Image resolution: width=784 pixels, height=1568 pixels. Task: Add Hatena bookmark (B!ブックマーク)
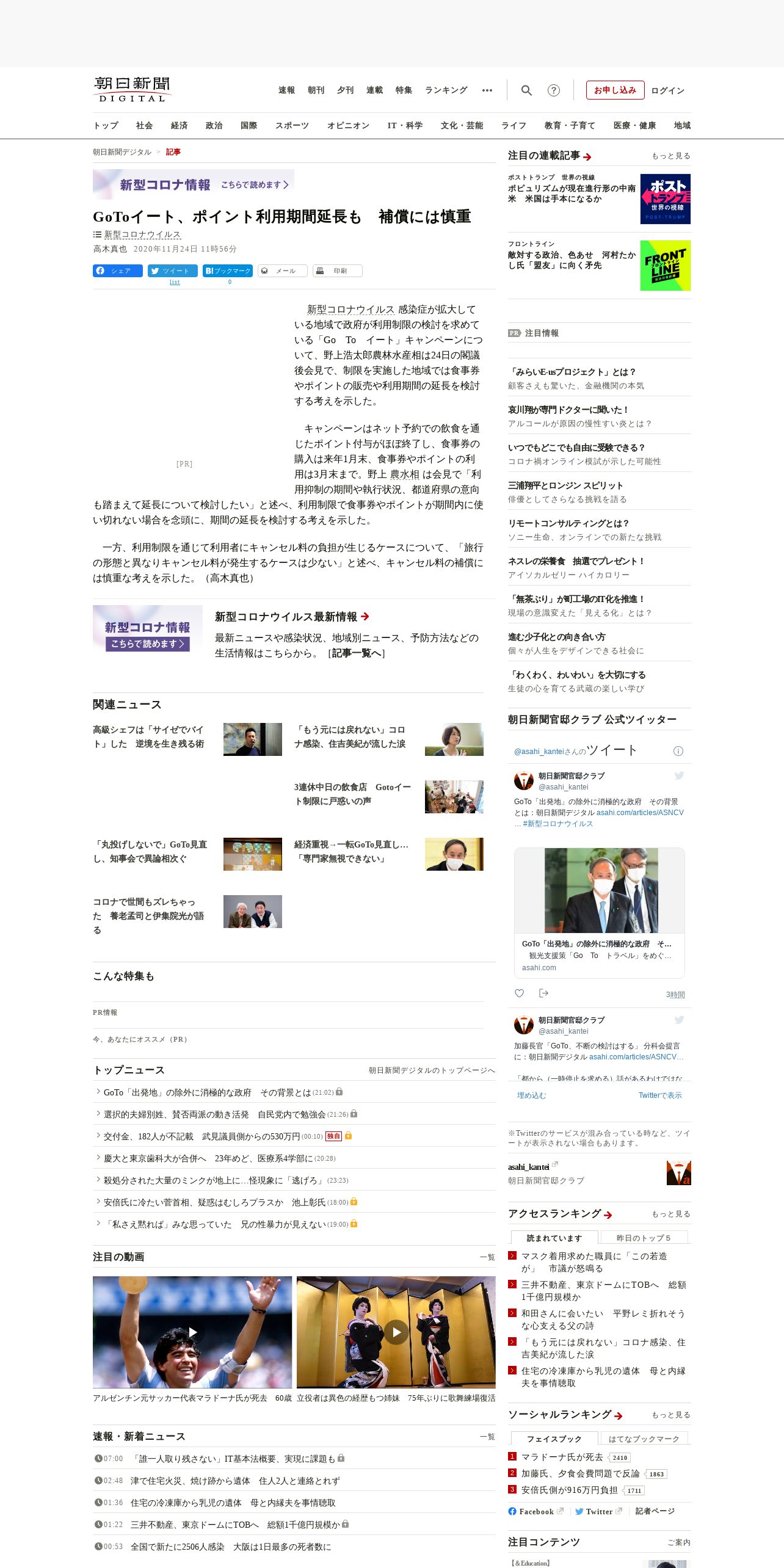pos(228,270)
